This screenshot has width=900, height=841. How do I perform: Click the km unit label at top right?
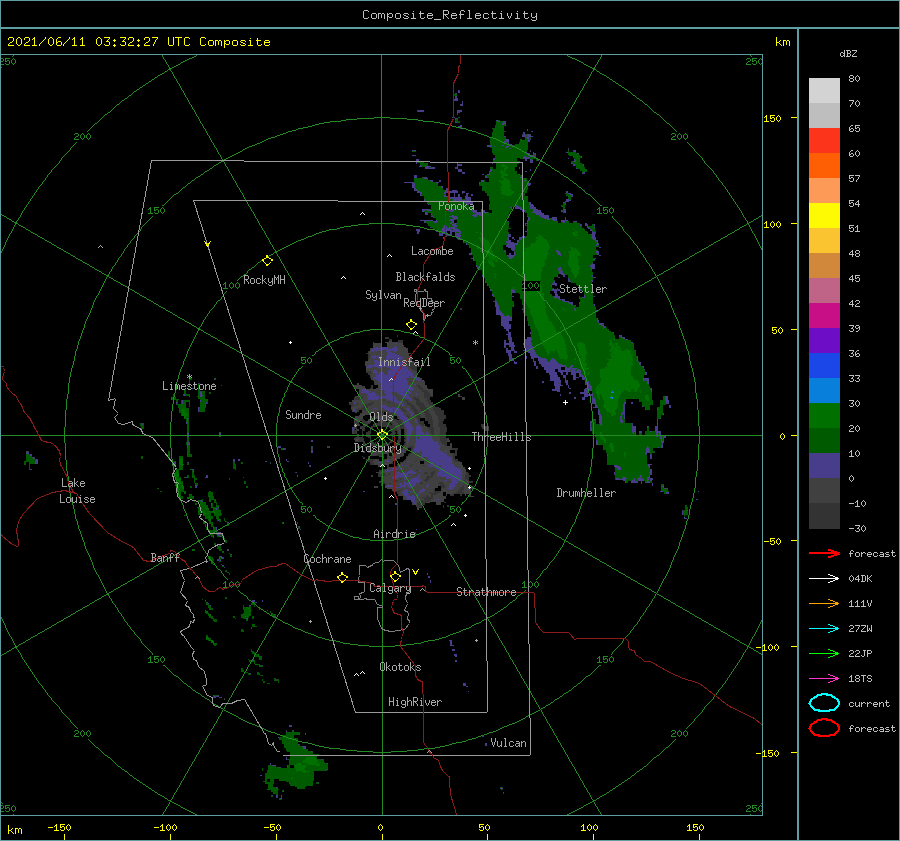(x=783, y=42)
